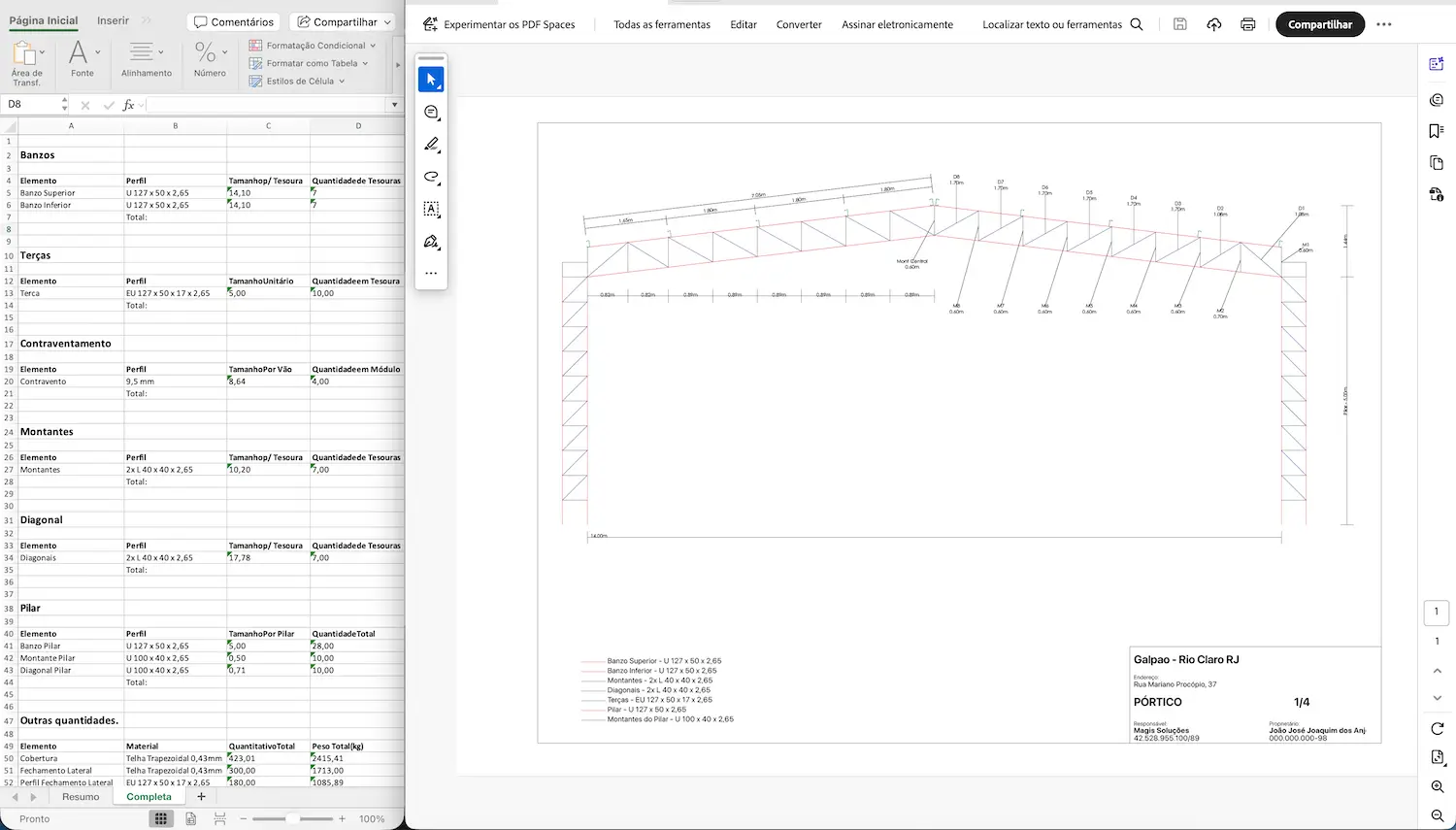
Task: Zoom in on PDF with magnifier plus
Action: (x=1437, y=786)
